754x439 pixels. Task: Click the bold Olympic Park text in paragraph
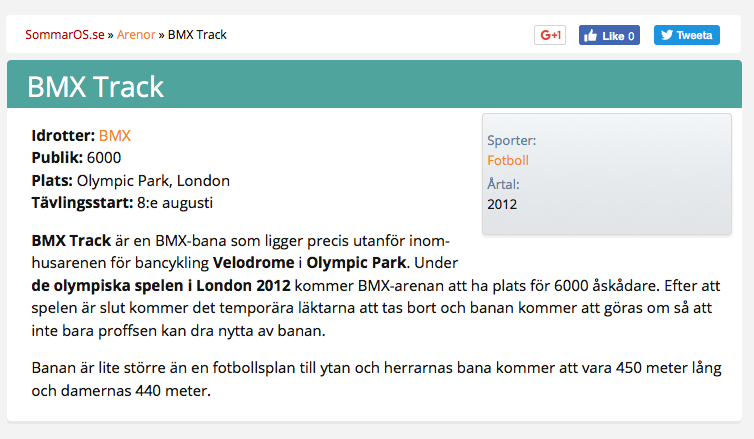[x=356, y=263]
